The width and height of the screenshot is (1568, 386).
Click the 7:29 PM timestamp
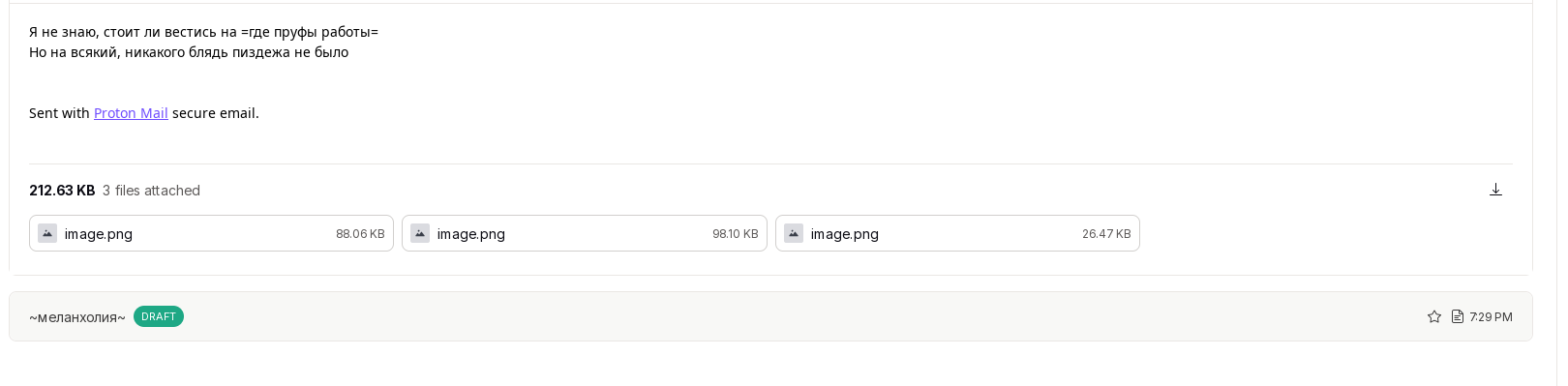tap(1491, 316)
